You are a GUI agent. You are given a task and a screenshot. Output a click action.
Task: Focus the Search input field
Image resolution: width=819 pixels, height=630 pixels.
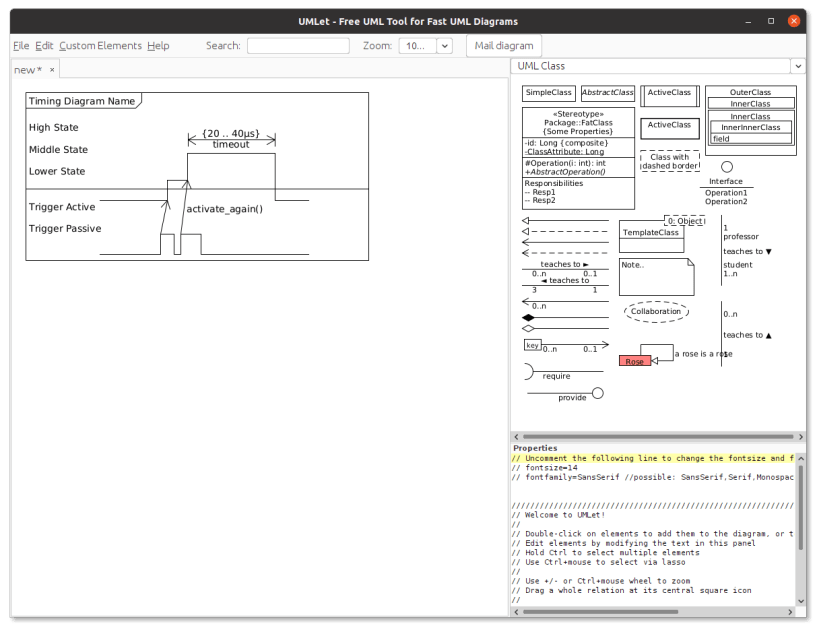pos(298,46)
